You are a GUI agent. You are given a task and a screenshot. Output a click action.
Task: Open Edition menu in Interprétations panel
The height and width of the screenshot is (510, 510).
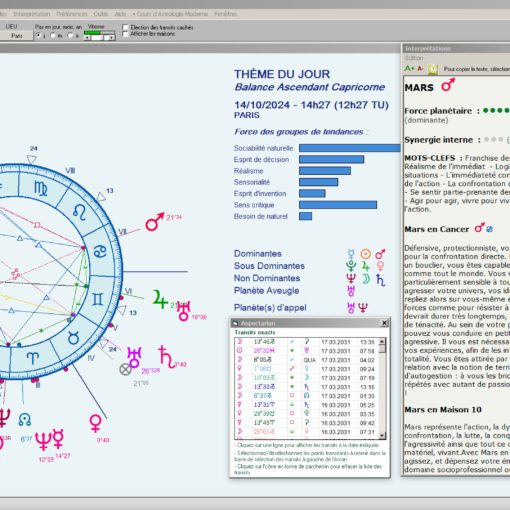pos(414,58)
